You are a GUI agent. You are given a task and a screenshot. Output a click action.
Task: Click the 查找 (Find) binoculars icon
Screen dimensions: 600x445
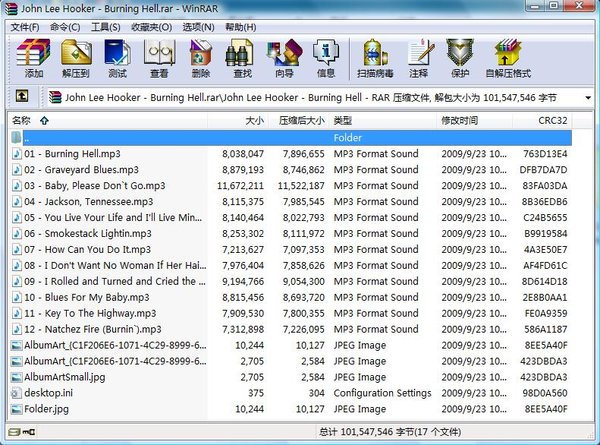coord(239,52)
